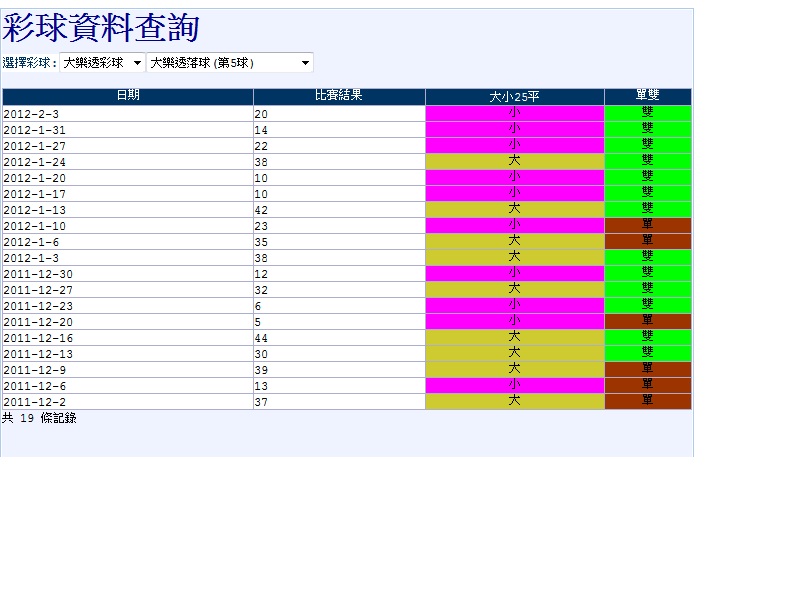Click the brown 單 cell for 2011-12-20
This screenshot has width=800, height=600.
coord(648,321)
